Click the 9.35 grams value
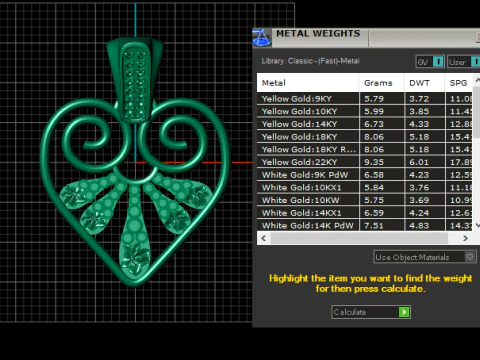This screenshot has width=480, height=360. pyautogui.click(x=374, y=162)
